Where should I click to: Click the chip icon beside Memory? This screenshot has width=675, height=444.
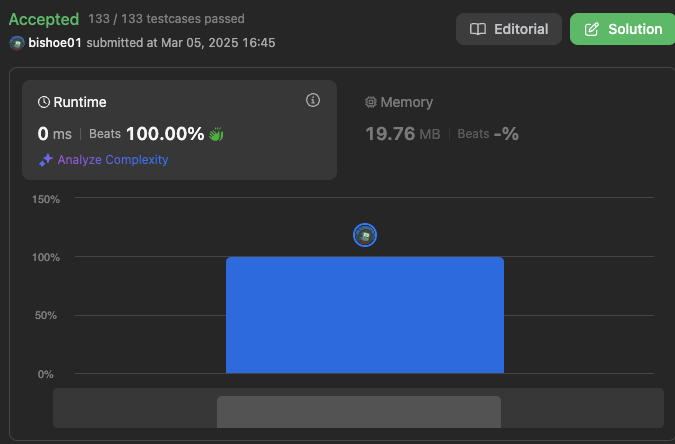point(371,102)
